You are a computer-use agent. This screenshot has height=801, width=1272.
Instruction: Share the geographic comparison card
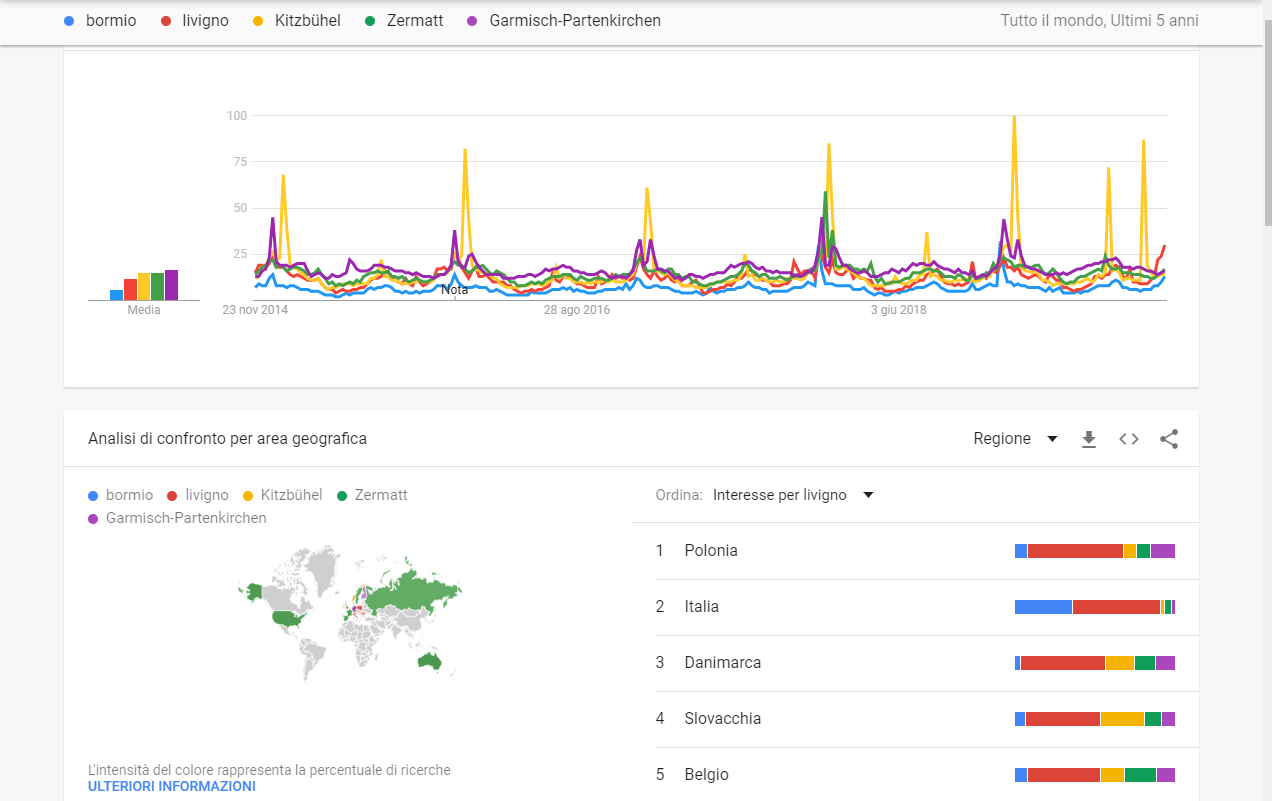[1169, 439]
